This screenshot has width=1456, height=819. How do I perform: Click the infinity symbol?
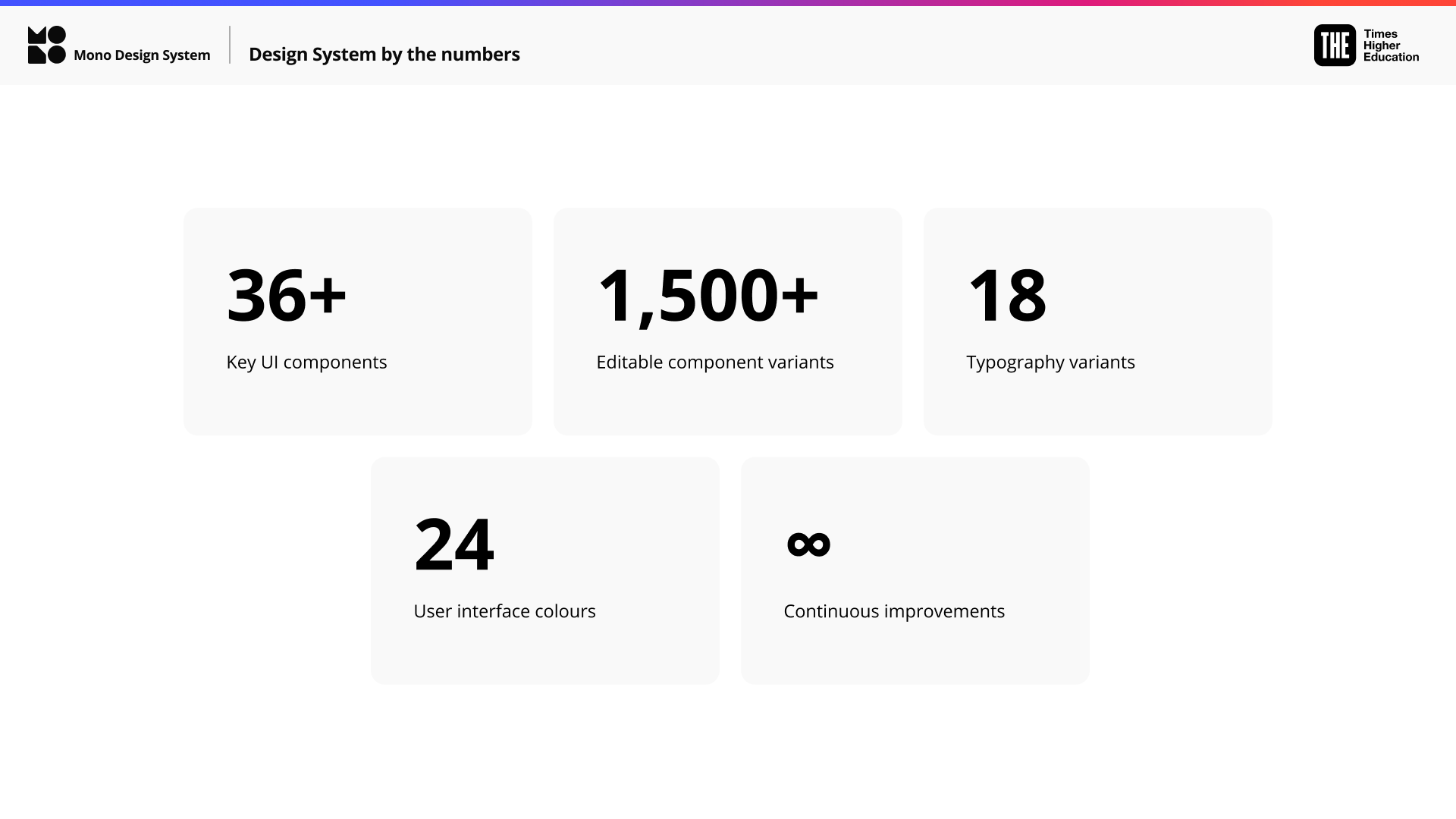point(808,544)
